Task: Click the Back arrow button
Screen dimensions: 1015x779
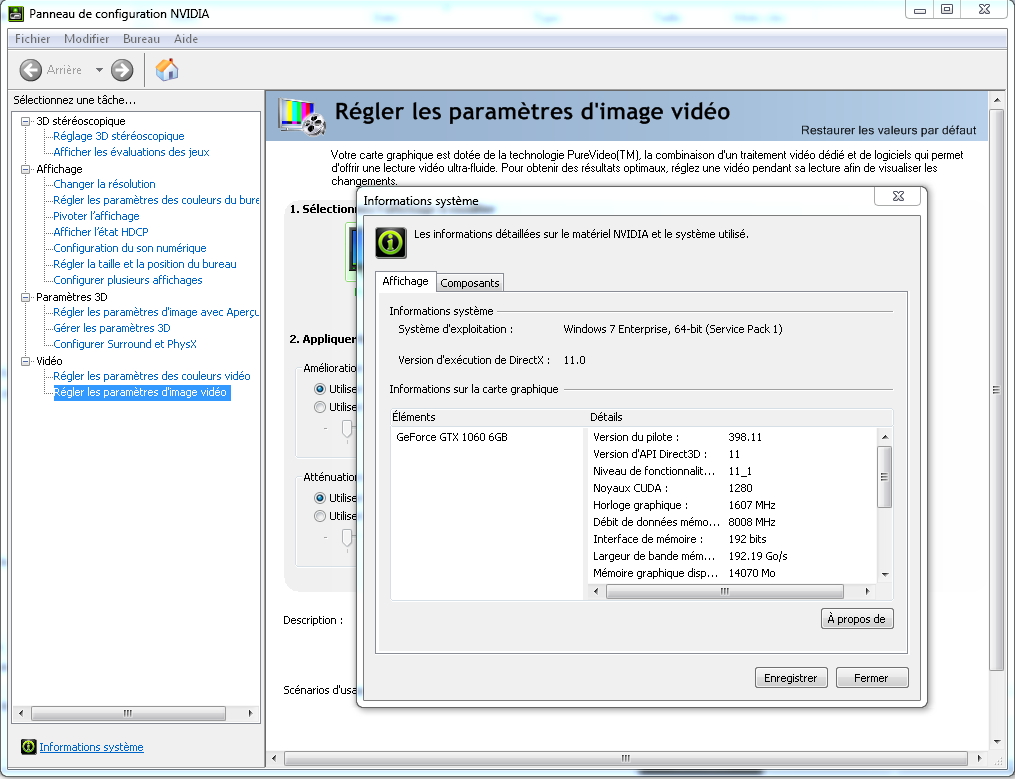Action: click(30, 70)
